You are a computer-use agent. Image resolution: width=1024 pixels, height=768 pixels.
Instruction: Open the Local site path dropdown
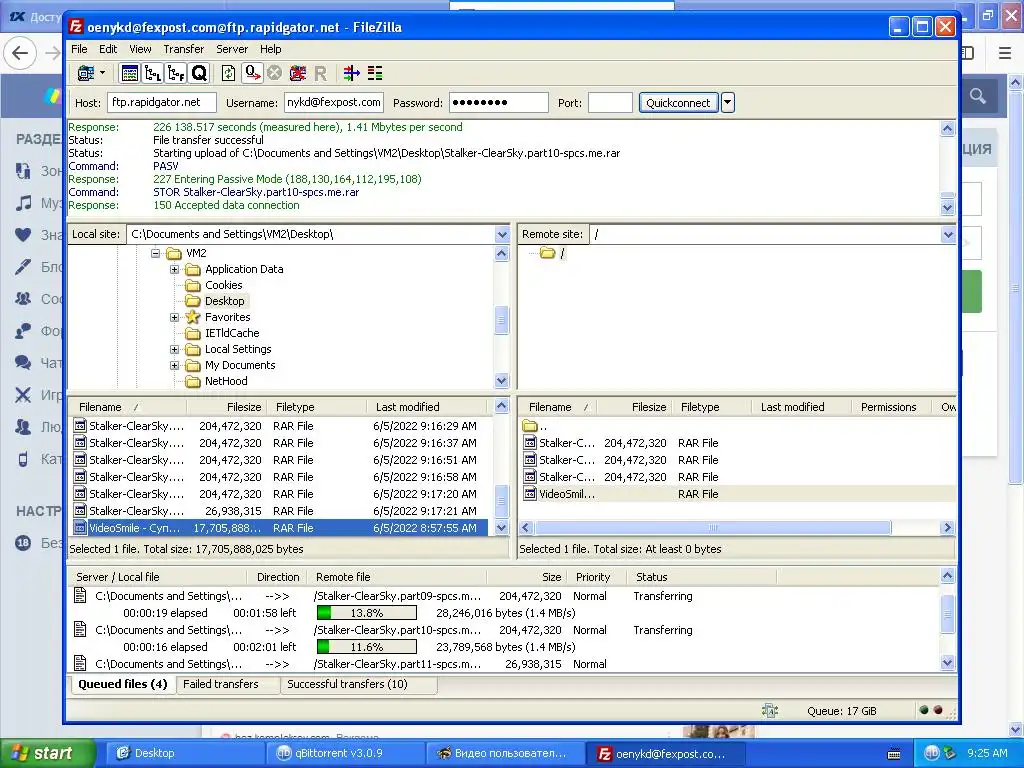tap(502, 234)
